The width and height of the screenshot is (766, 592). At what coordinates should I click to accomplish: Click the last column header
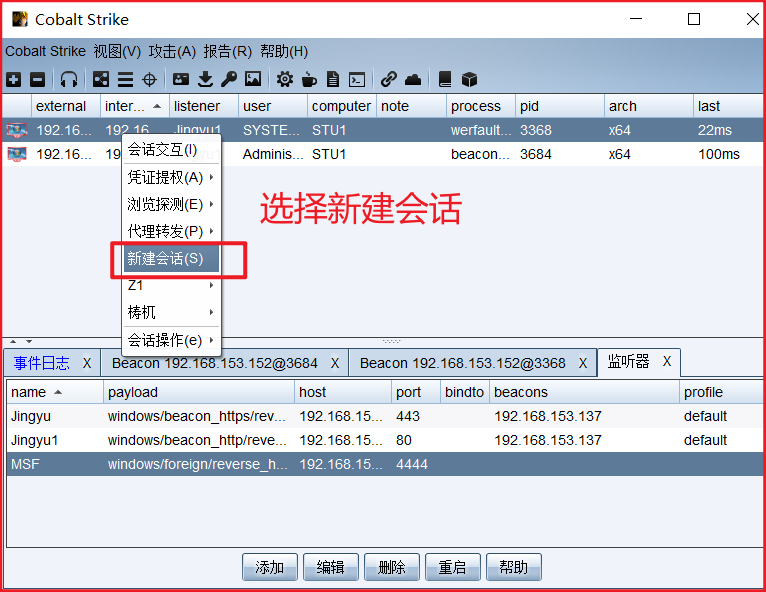point(728,106)
